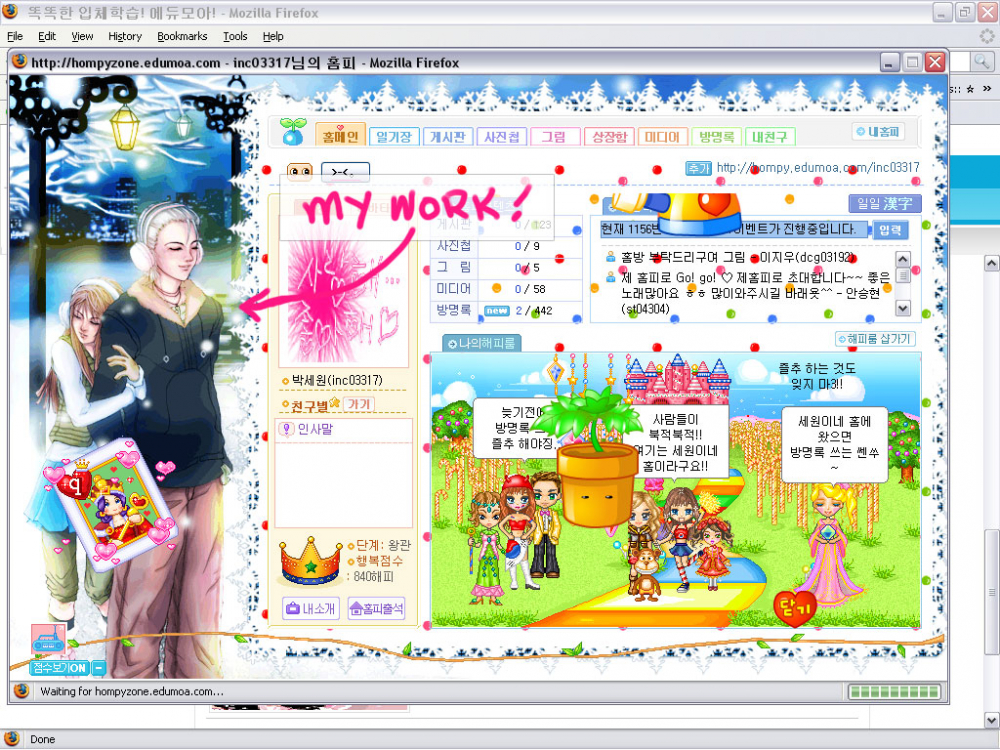
Task: Open the Bookmarks menu
Action: 182,36
